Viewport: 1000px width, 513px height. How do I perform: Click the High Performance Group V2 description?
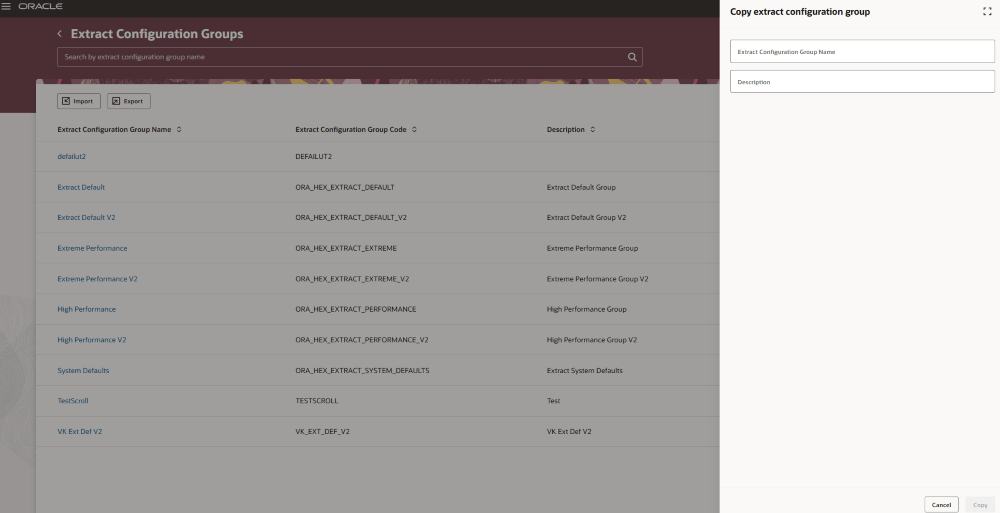(591, 340)
